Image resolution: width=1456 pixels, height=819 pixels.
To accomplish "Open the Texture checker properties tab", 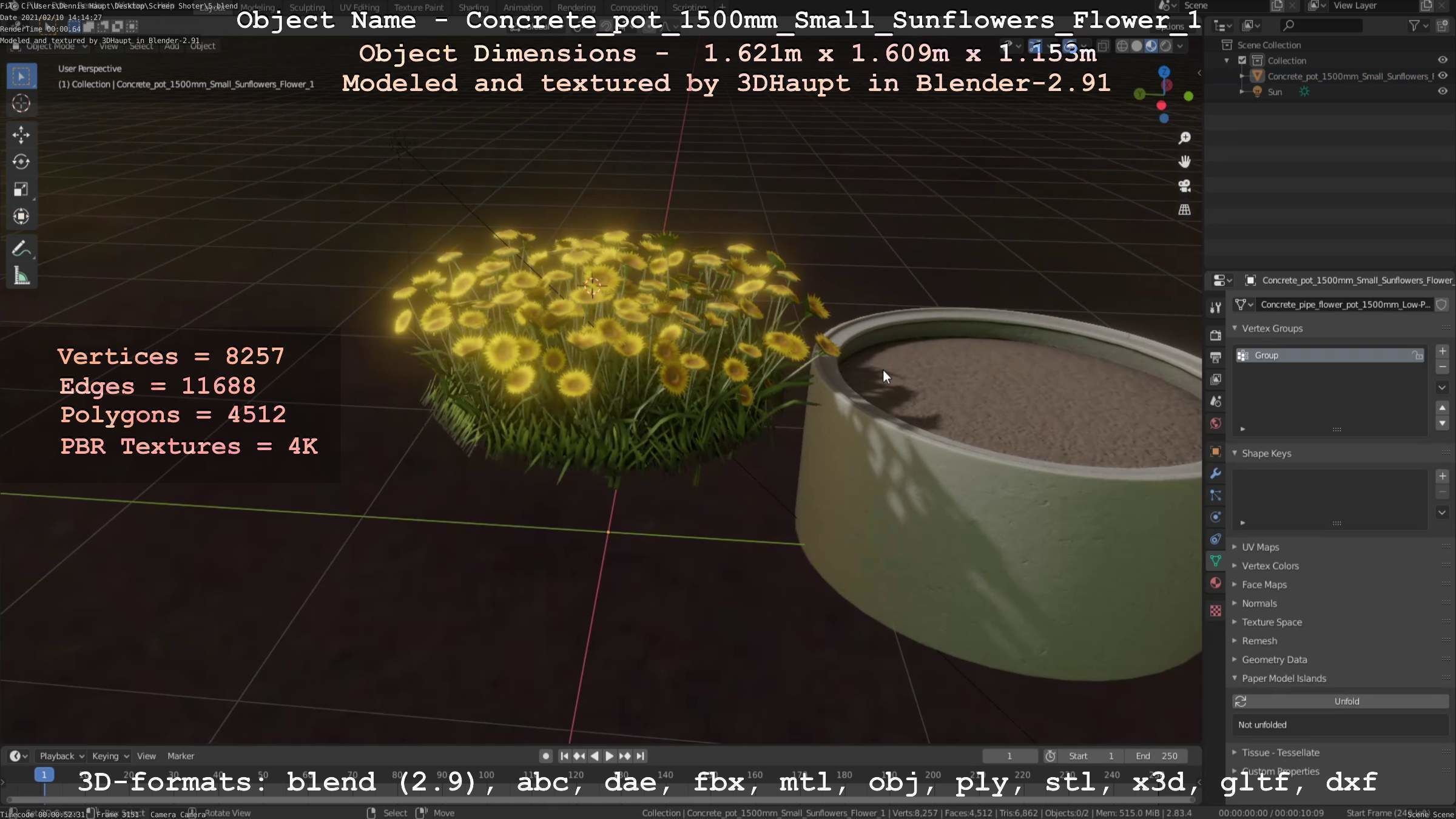I will click(x=1215, y=611).
